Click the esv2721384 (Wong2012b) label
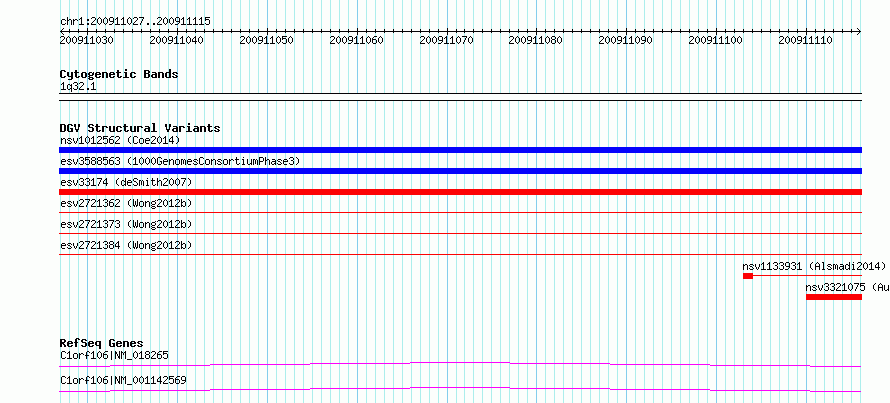The height and width of the screenshot is (403, 890). coord(126,245)
